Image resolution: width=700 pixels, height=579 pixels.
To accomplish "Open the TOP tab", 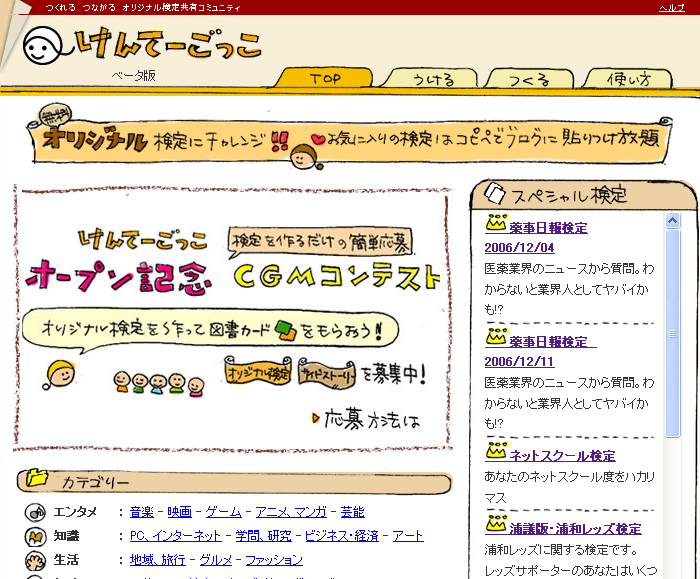I will pyautogui.click(x=325, y=78).
